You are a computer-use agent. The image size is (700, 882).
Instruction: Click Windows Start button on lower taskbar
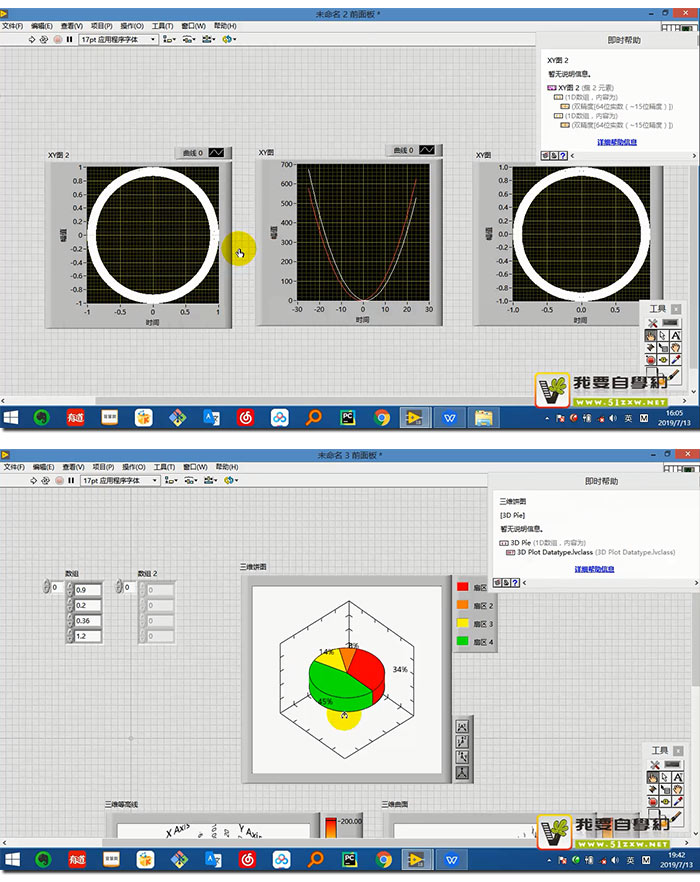tap(12, 859)
